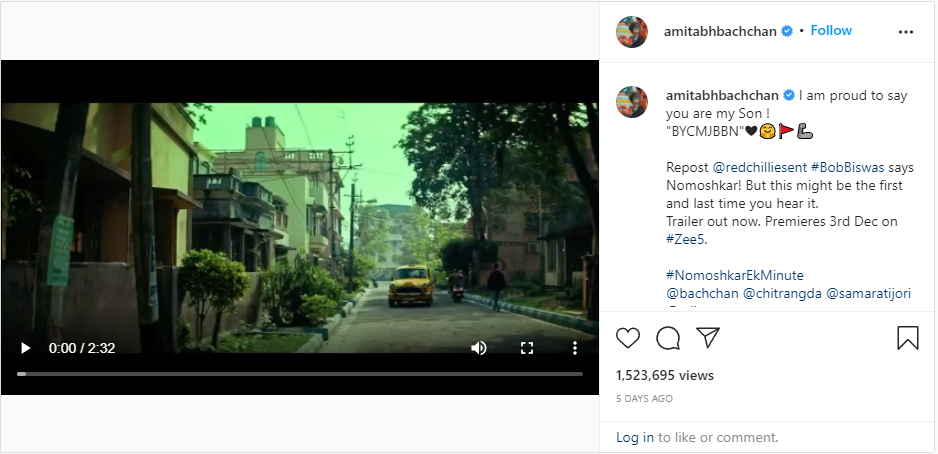938x454 pixels.
Task: Click the header profile avatar
Action: click(x=632, y=32)
